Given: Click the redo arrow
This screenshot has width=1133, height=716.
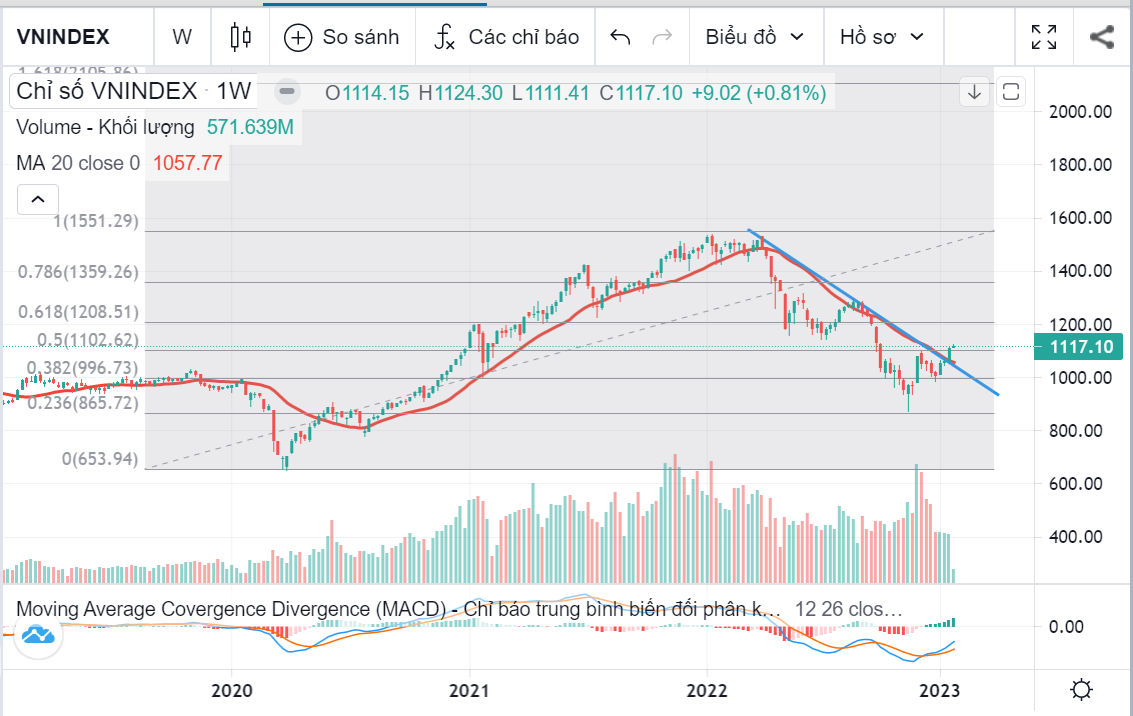Looking at the screenshot, I should pos(661,37).
